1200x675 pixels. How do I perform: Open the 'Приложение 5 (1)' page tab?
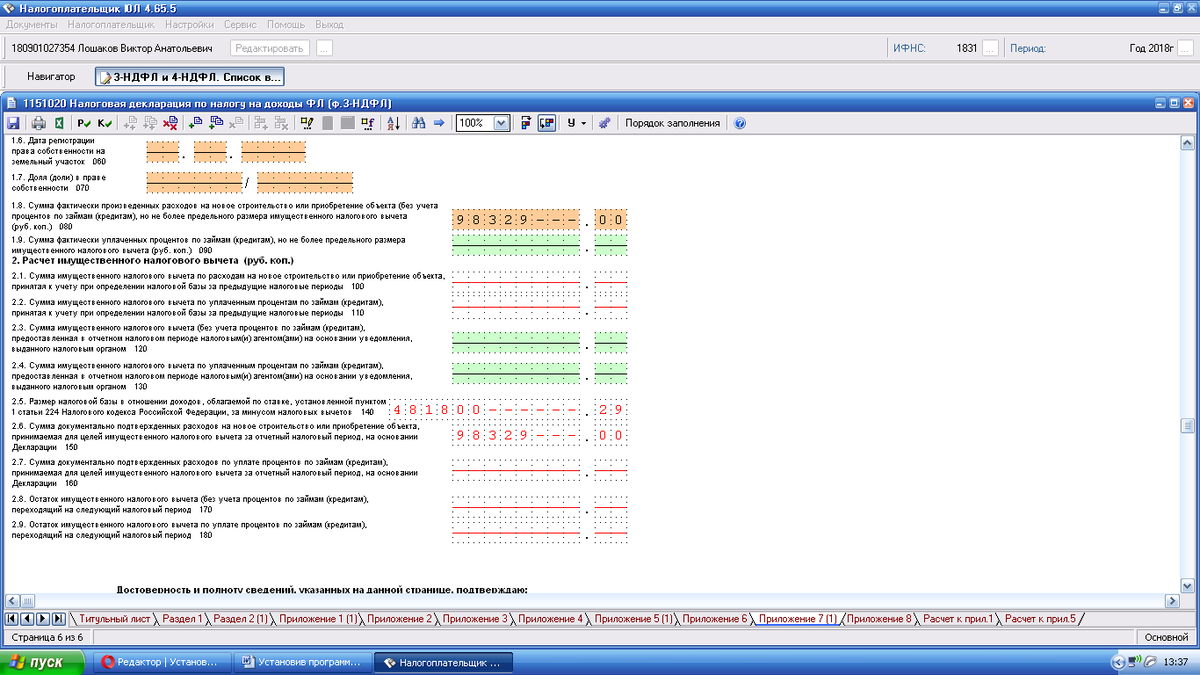click(x=634, y=619)
